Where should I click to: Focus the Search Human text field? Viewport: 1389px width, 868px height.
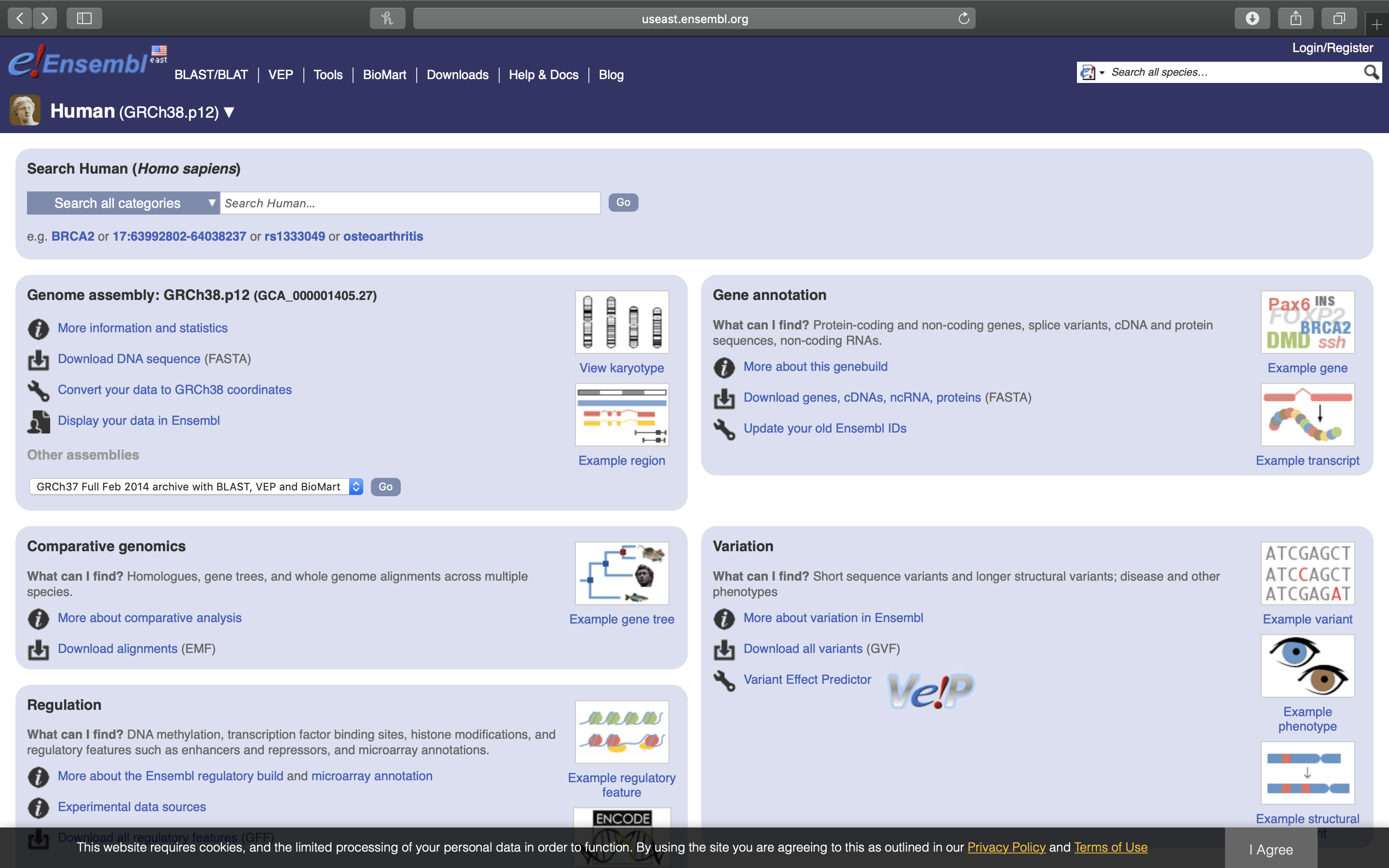pyautogui.click(x=410, y=203)
